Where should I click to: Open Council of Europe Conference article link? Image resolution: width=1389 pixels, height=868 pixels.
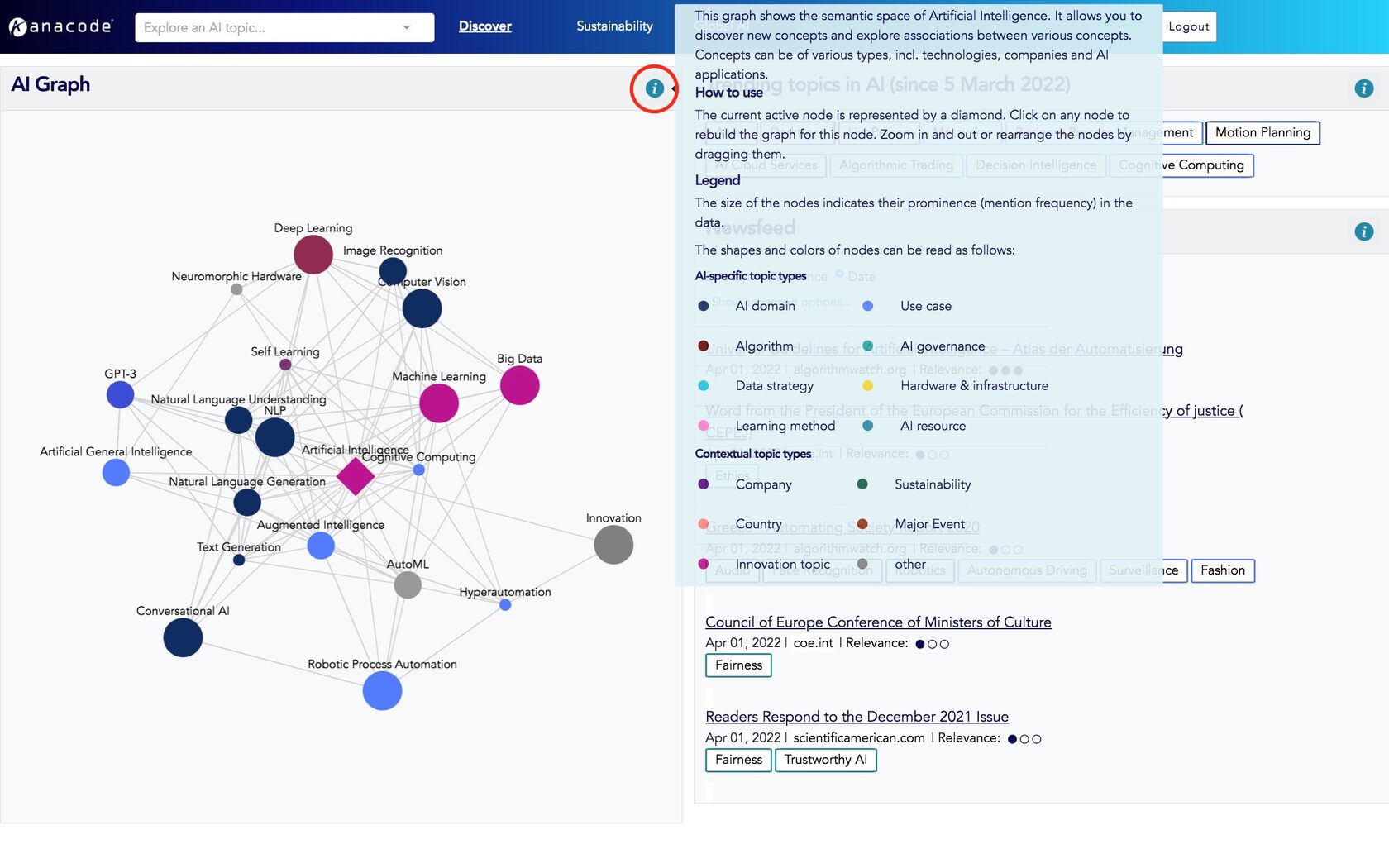[x=878, y=622]
